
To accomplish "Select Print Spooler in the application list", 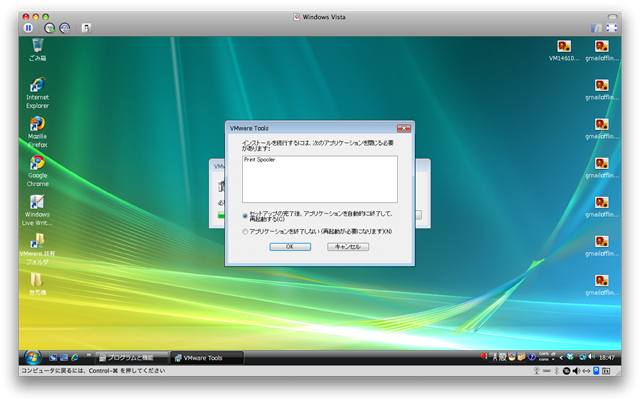I will [260, 160].
